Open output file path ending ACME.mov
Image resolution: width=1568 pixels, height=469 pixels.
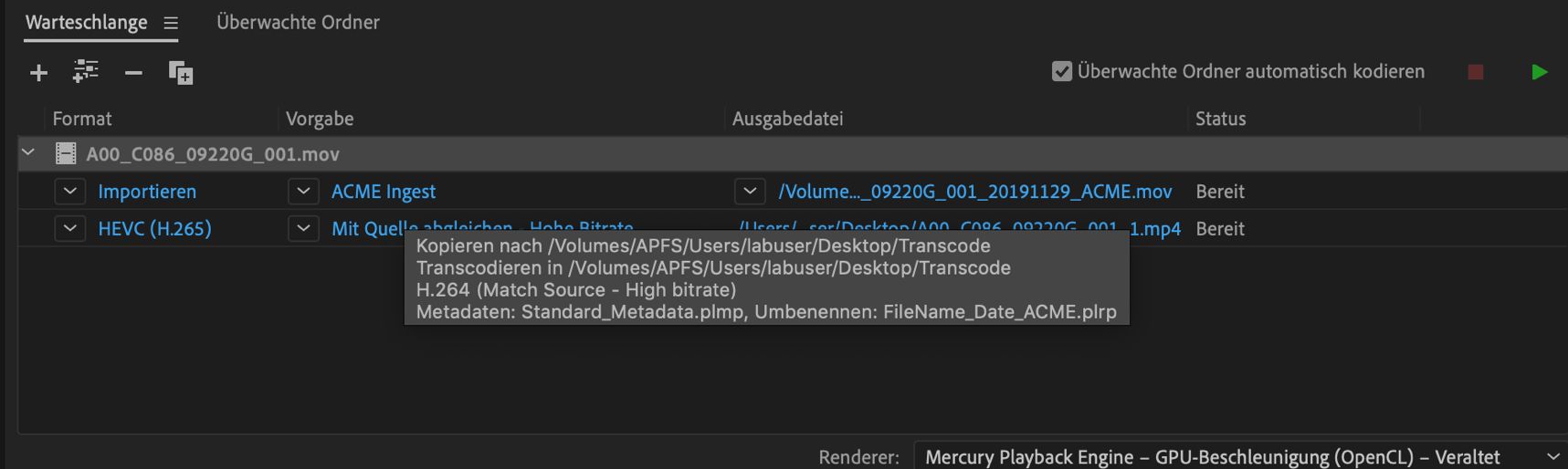974,192
